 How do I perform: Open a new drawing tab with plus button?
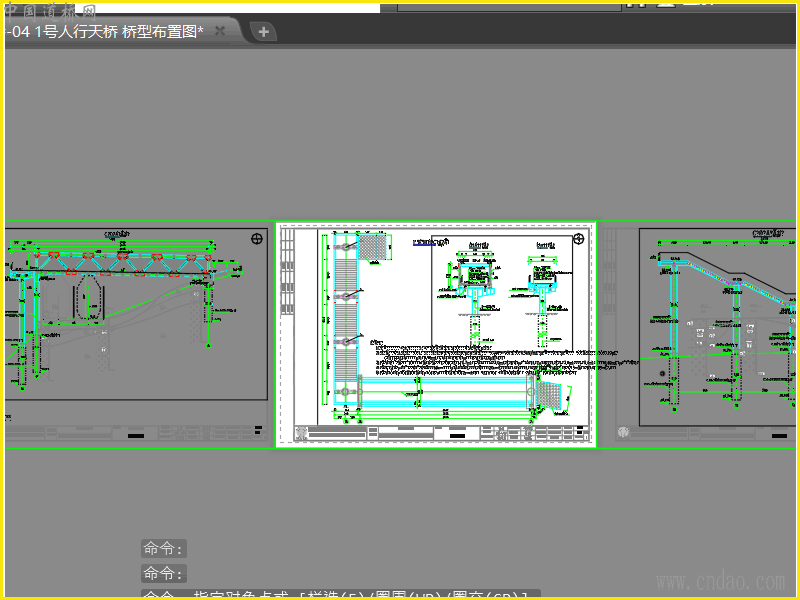(263, 32)
